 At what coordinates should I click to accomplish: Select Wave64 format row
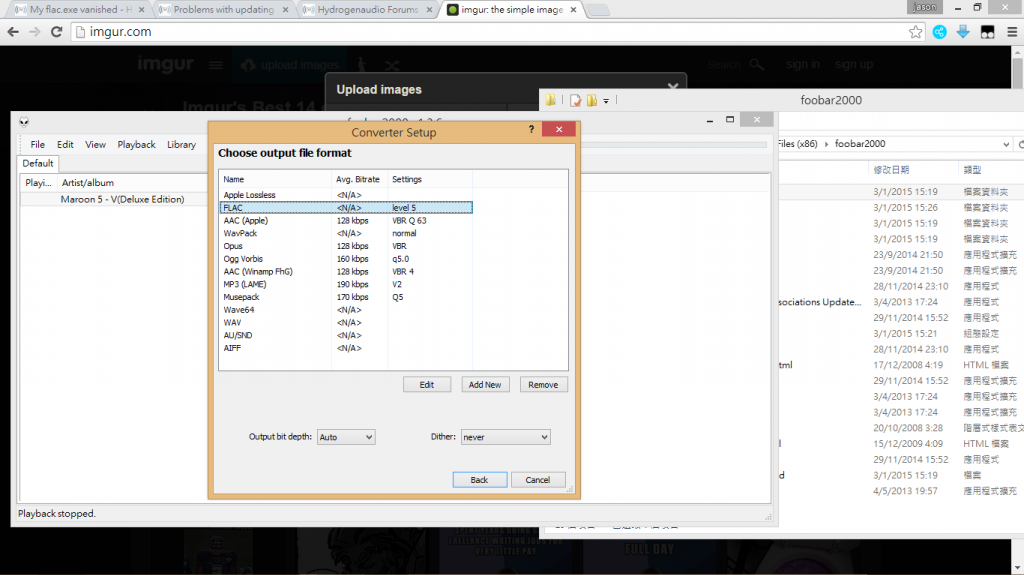tap(346, 310)
